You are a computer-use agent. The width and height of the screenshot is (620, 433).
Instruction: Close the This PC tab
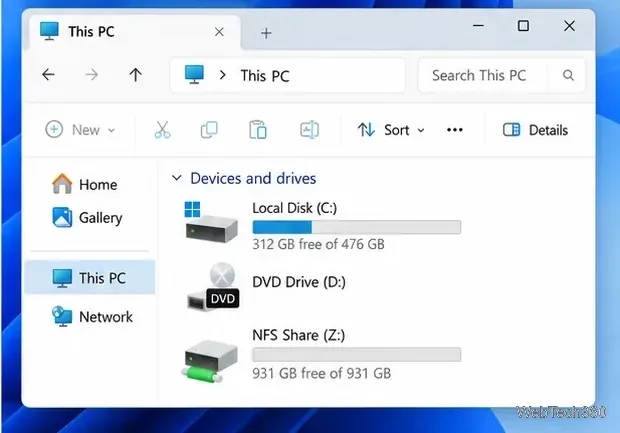[x=219, y=32]
